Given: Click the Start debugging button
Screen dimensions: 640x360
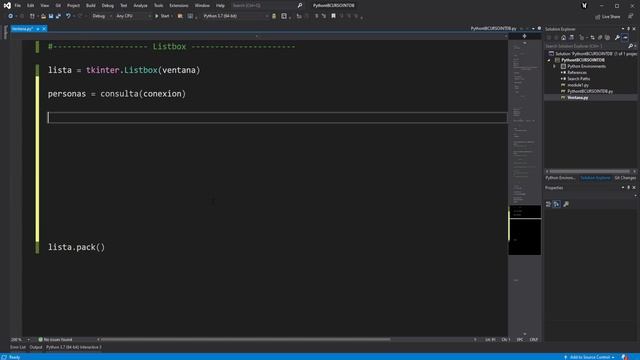Looking at the screenshot, I should click(163, 16).
